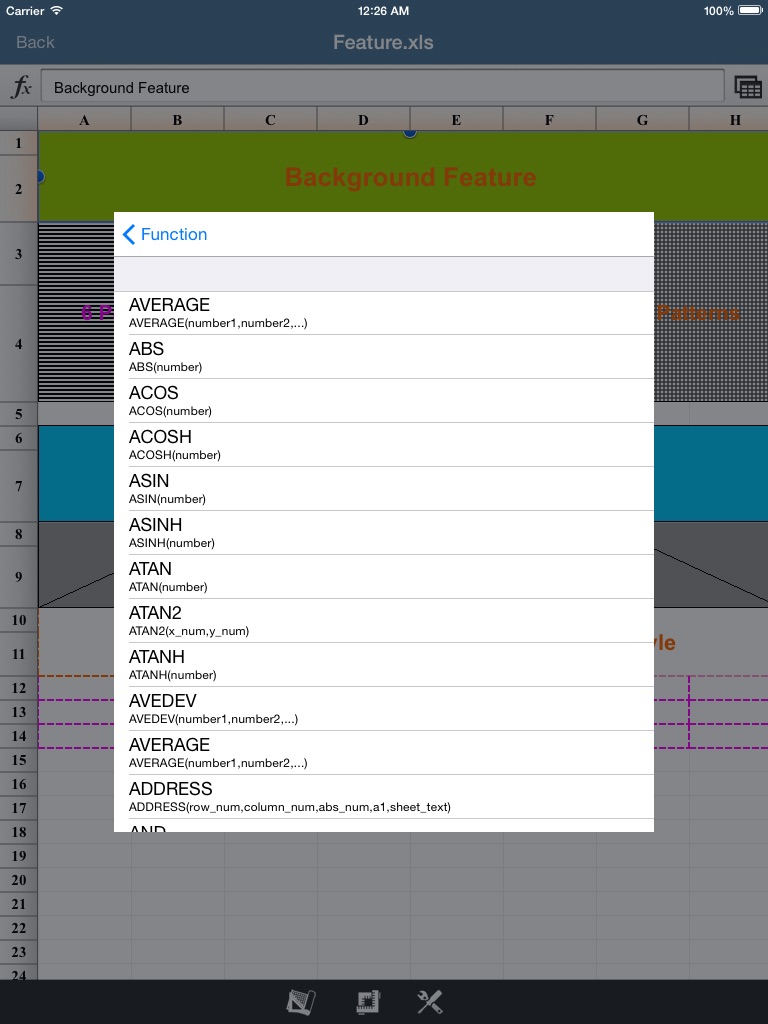The width and height of the screenshot is (768, 1024).
Task: Select column D header
Action: coord(363,120)
